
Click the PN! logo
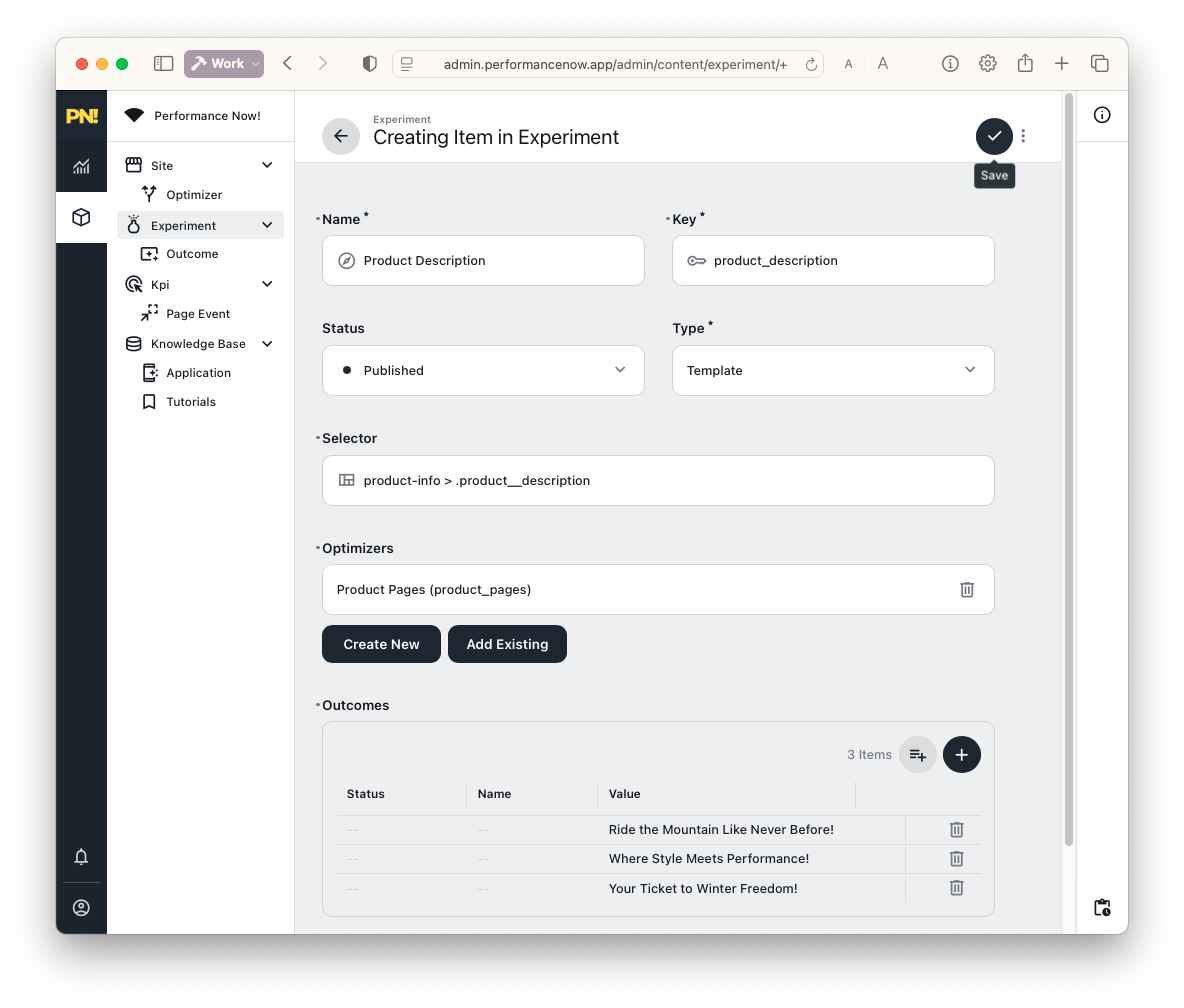[82, 116]
